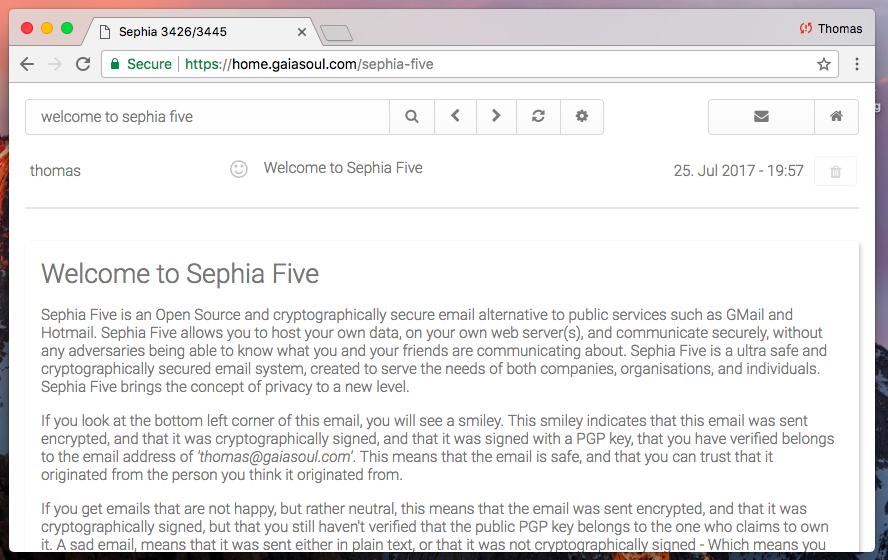Screen dimensions: 888x560
Task: Compose new email with envelope icon
Action: click(761, 117)
